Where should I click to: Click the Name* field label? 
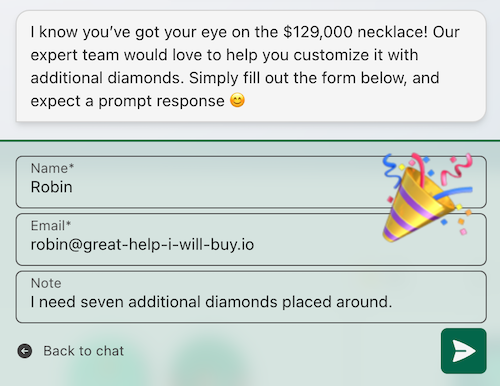(52, 168)
